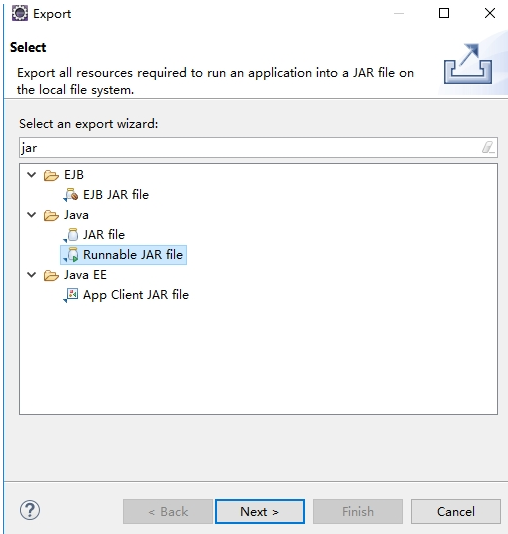This screenshot has height=534, width=508.
Task: Collapse the EJB category
Action: tap(32, 175)
